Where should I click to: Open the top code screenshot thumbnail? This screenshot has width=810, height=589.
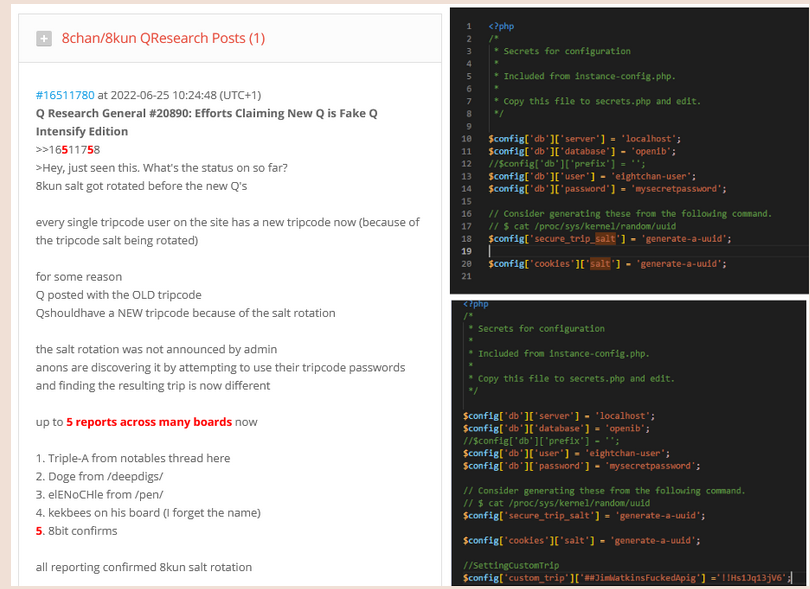click(x=629, y=151)
